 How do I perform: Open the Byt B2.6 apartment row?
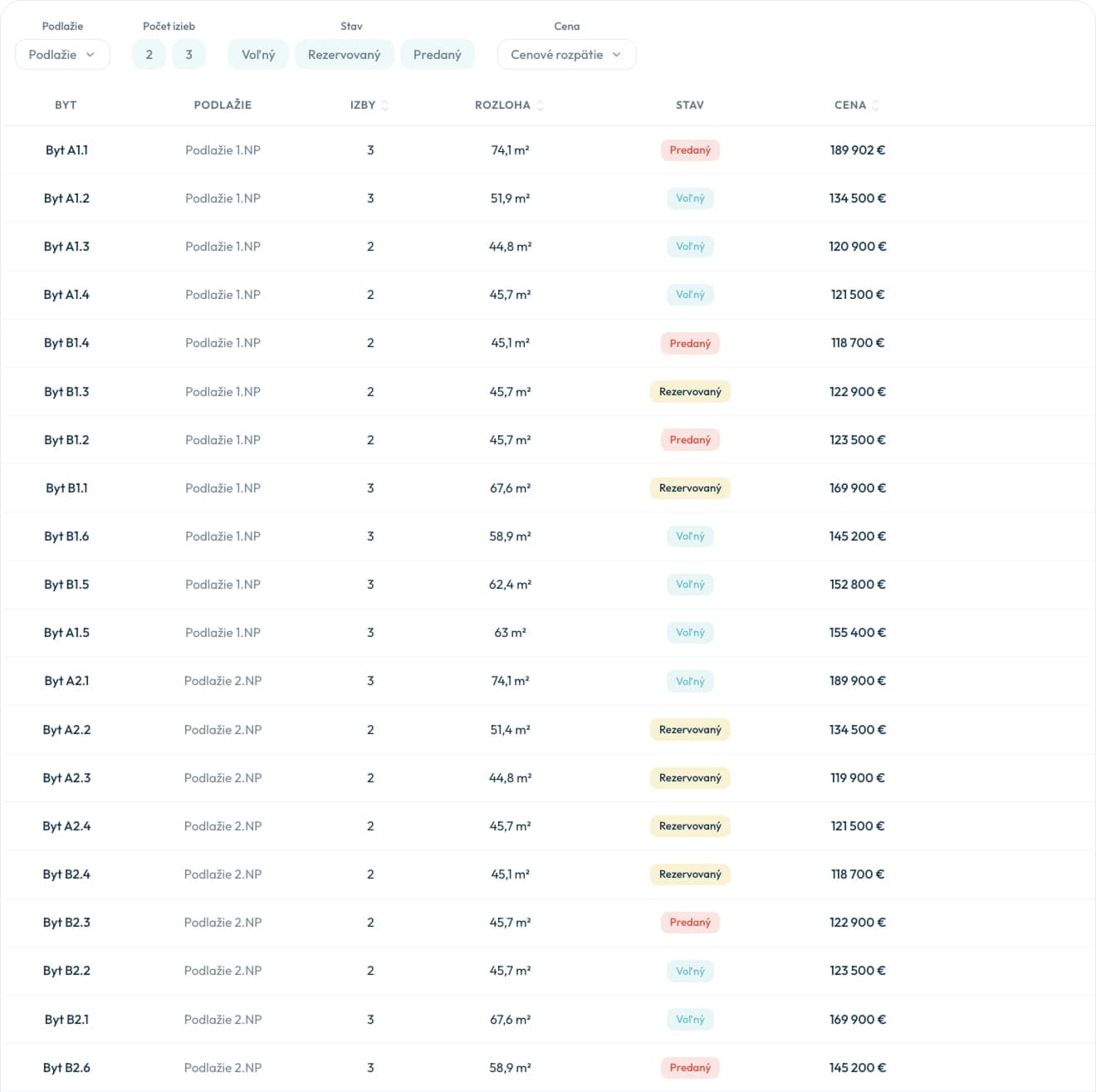[66, 1068]
